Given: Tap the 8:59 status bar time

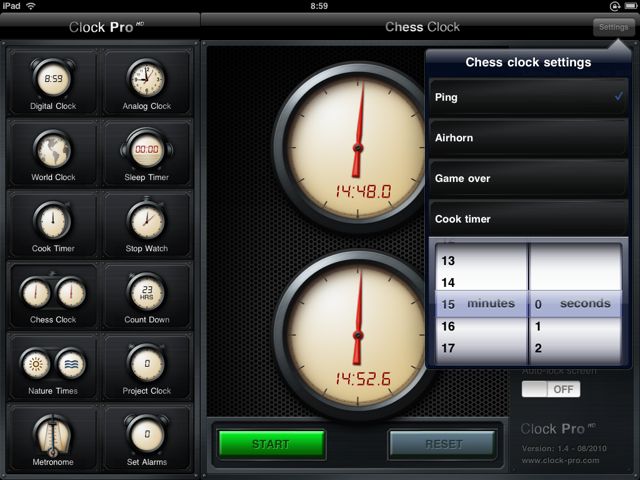Looking at the screenshot, I should coord(319,6).
